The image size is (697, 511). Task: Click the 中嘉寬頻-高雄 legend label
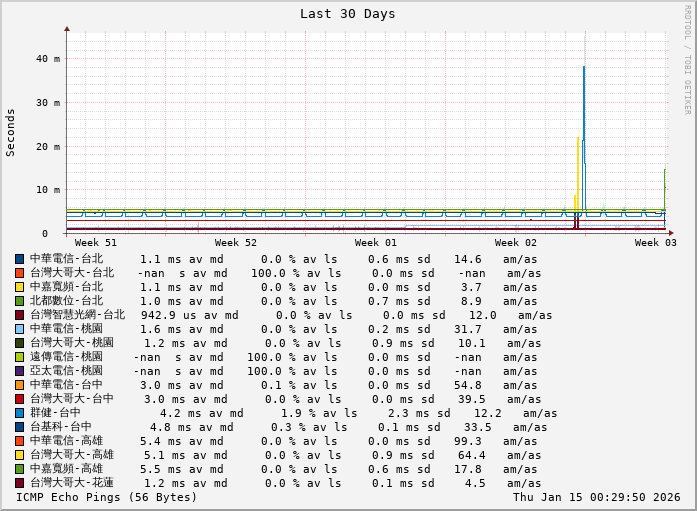pos(66,469)
